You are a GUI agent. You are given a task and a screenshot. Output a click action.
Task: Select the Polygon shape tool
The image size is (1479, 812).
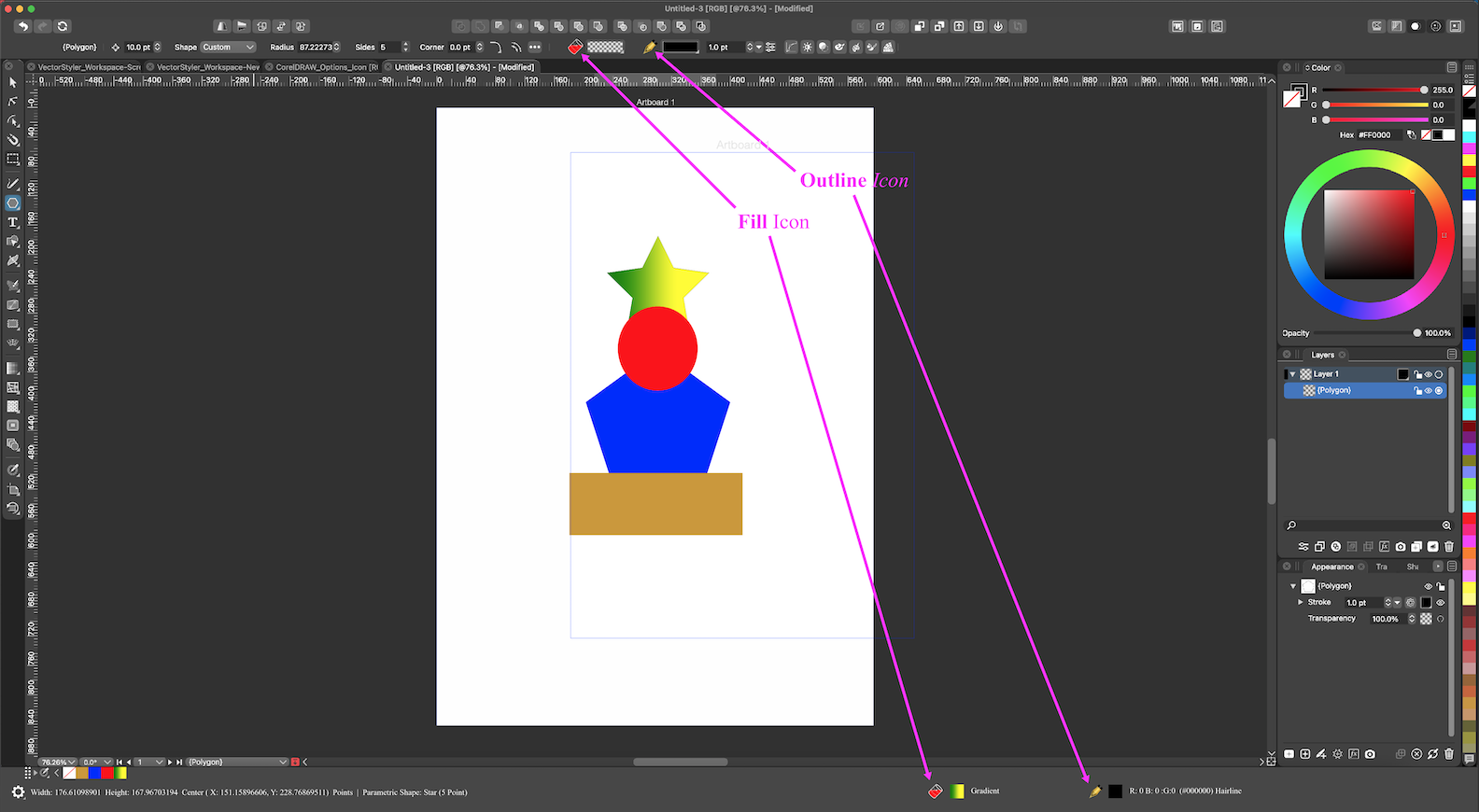(x=13, y=203)
